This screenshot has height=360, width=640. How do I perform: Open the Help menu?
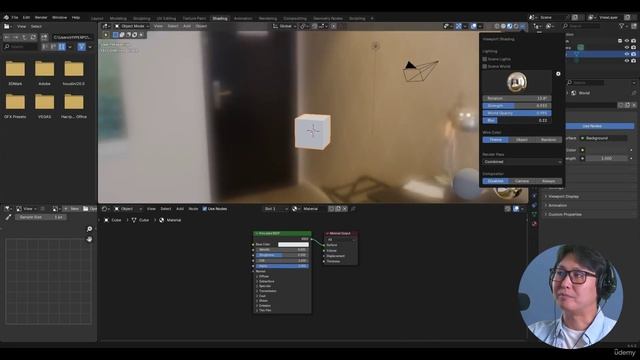[76, 18]
